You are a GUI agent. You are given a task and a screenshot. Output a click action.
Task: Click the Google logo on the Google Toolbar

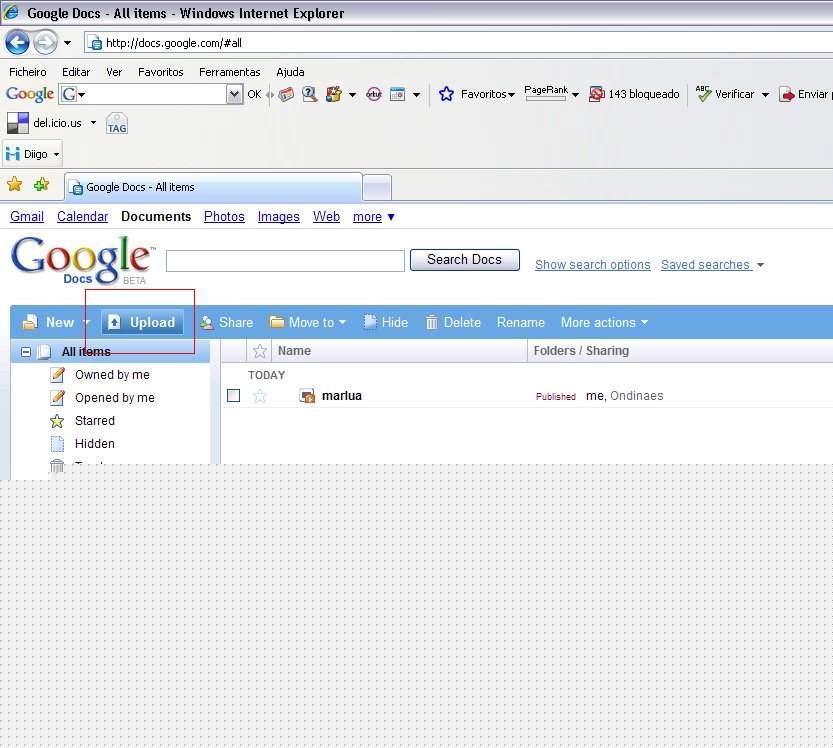(x=30, y=94)
